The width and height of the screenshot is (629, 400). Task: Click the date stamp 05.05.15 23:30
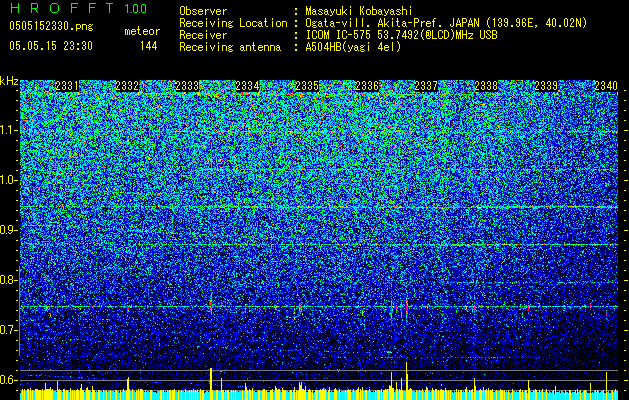[x=51, y=46]
